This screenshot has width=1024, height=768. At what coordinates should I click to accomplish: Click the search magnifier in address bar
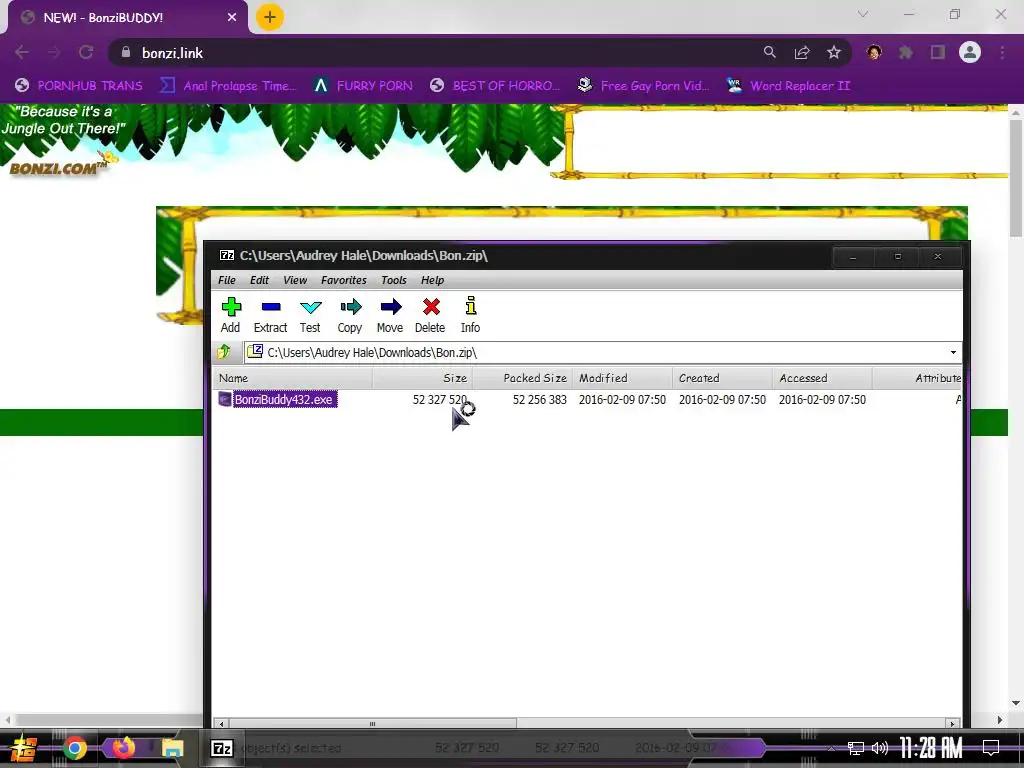click(770, 52)
